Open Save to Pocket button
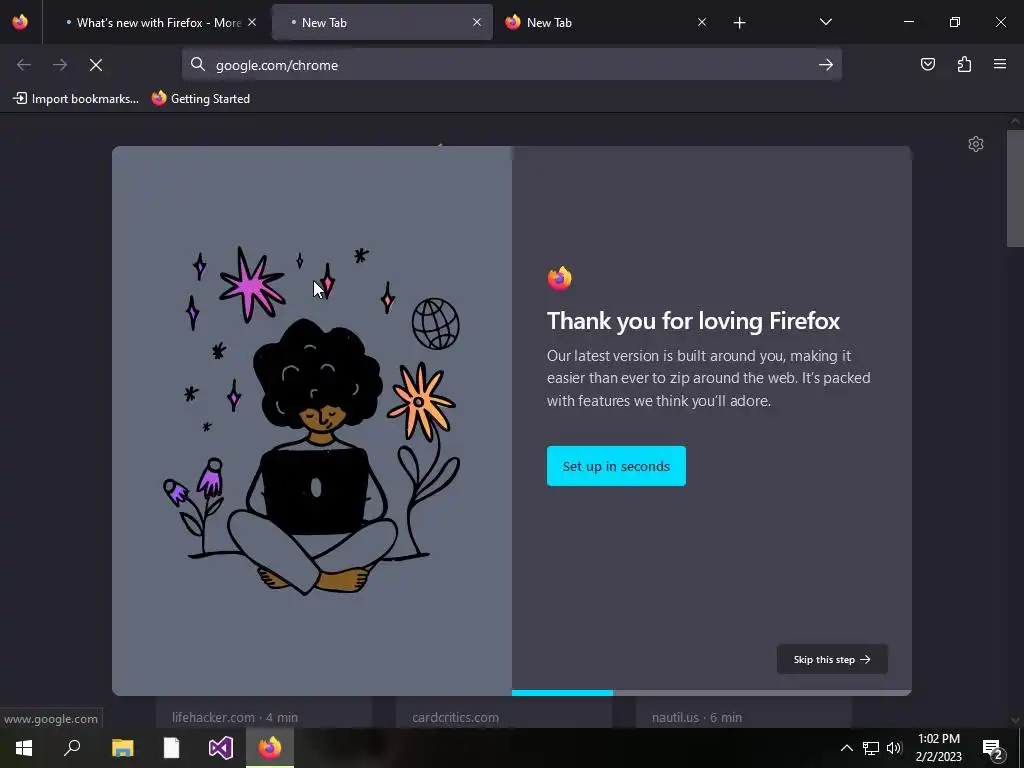 [927, 64]
